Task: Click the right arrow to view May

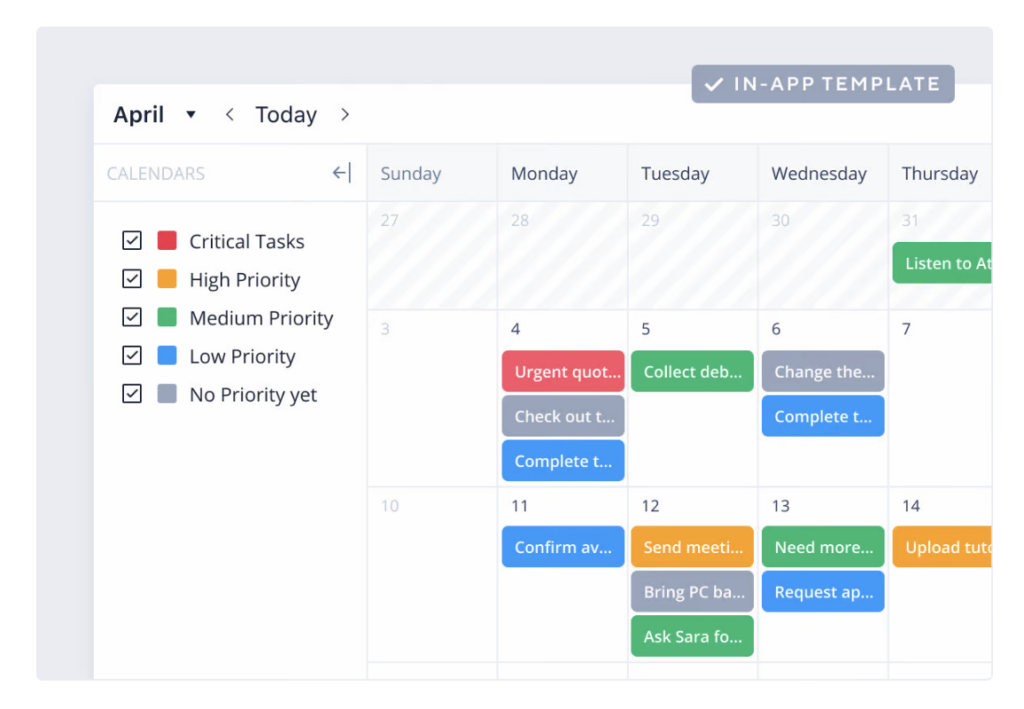Action: tap(344, 114)
